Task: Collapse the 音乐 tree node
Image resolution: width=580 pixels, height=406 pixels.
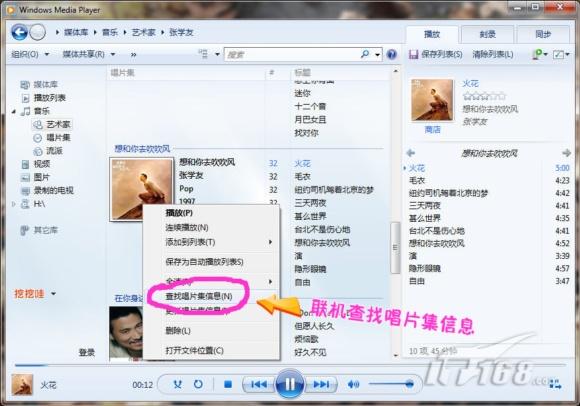Action: [14, 111]
